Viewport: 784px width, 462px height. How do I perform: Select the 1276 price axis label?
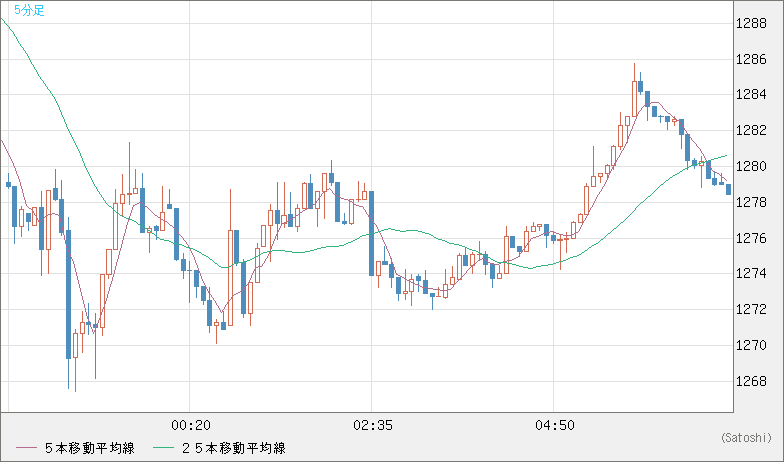751,238
